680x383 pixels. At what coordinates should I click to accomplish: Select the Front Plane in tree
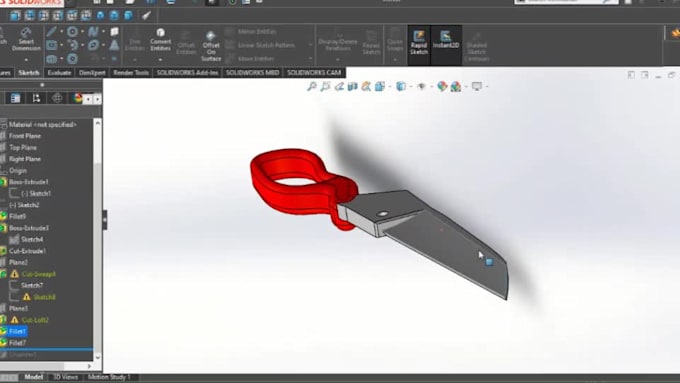pyautogui.click(x=25, y=136)
